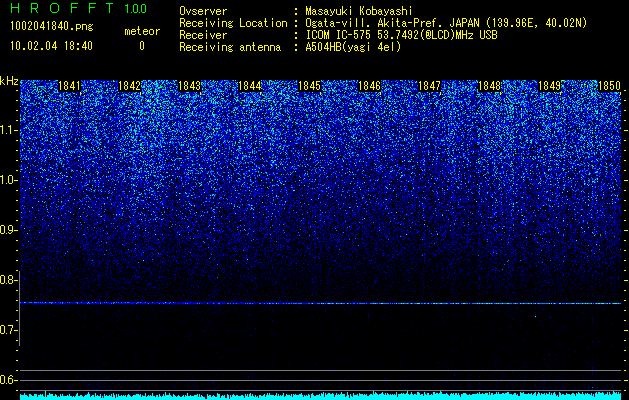Click the 1843 time marker
Image resolution: width=629 pixels, height=400 pixels.
(189, 86)
